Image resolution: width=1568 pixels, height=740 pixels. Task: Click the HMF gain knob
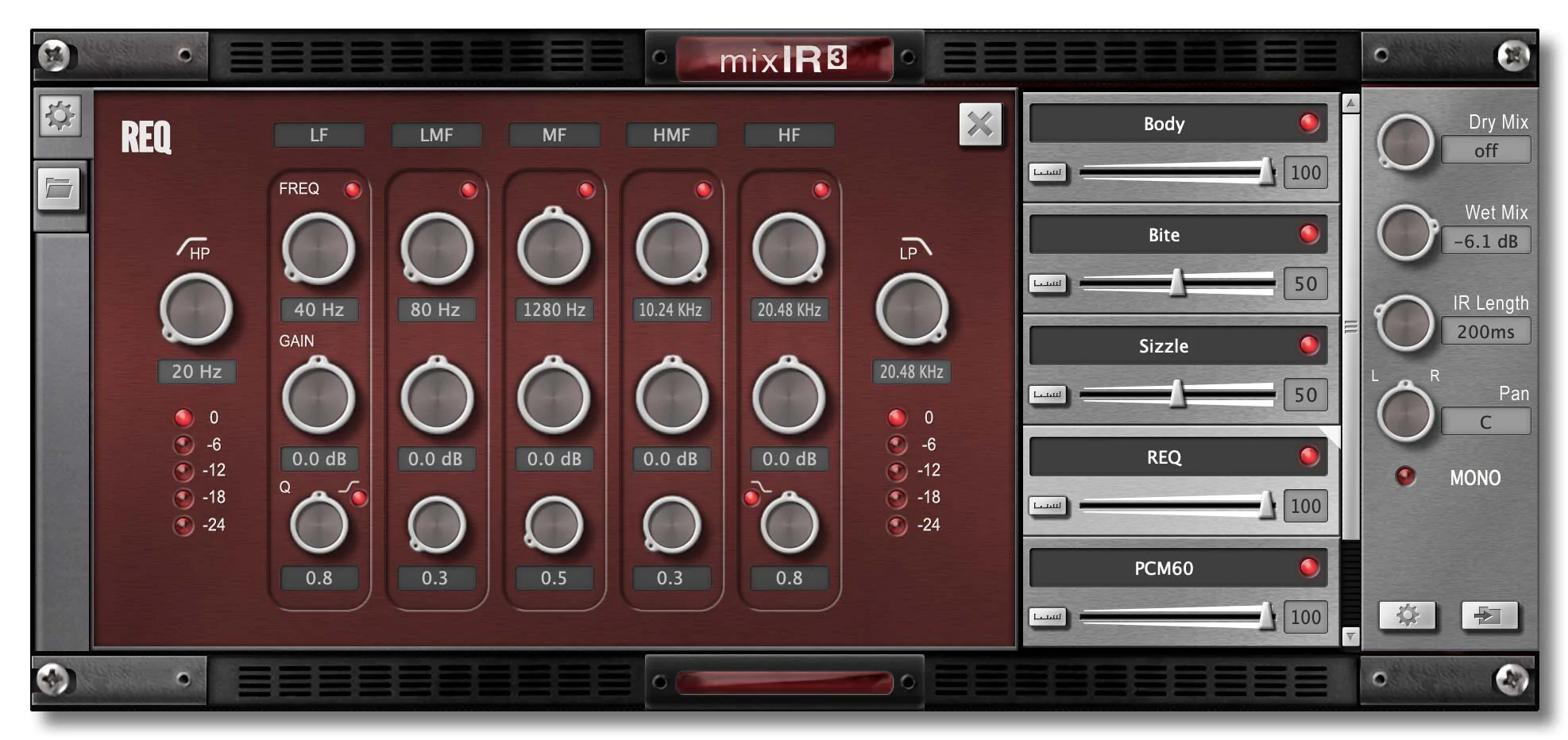pyautogui.click(x=672, y=397)
